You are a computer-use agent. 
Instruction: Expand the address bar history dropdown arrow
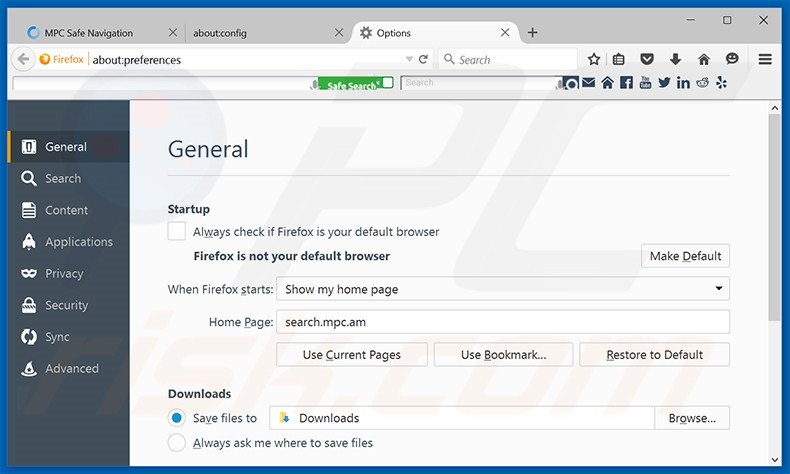point(409,59)
